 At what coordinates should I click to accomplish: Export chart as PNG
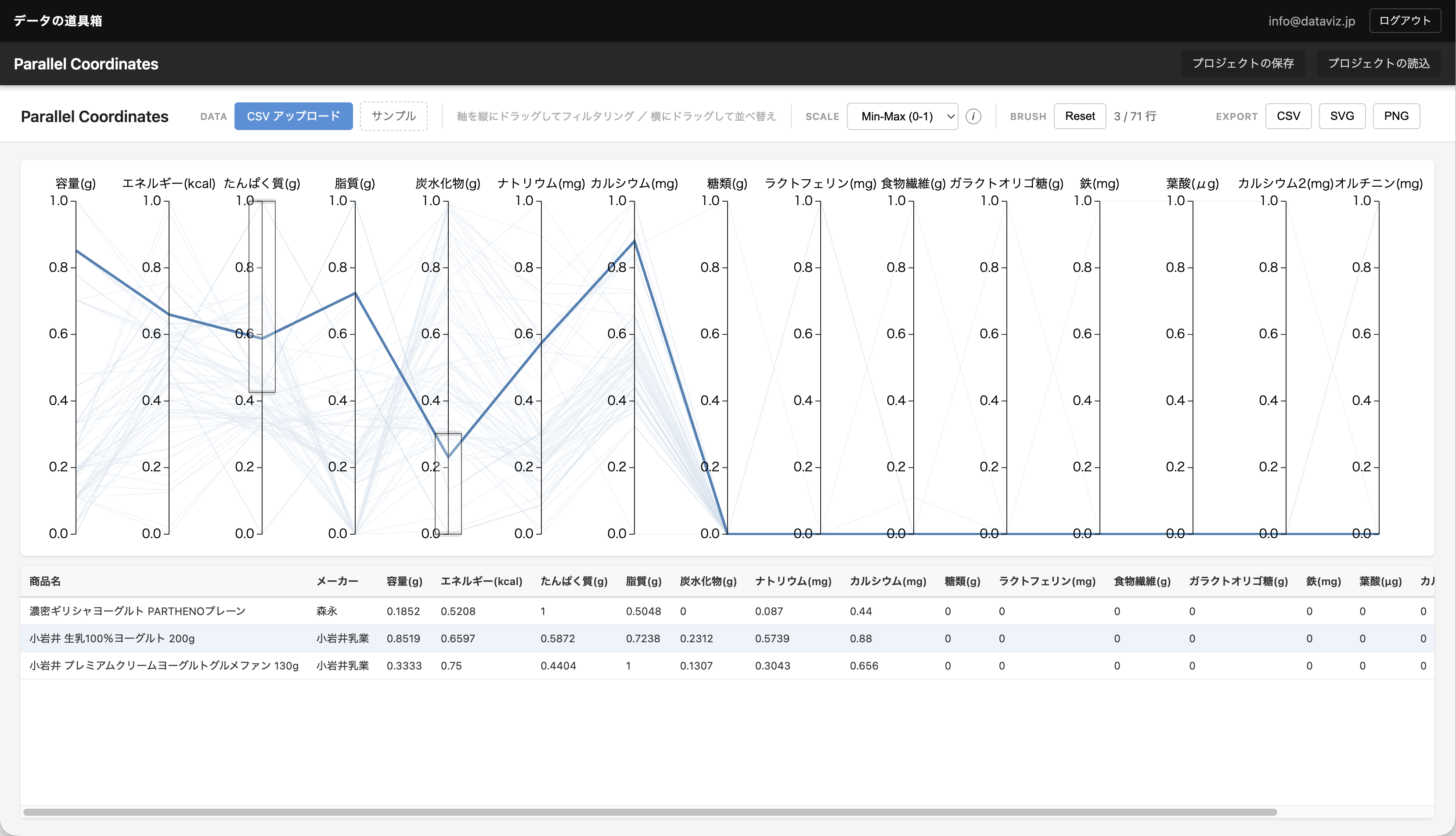coord(1396,116)
